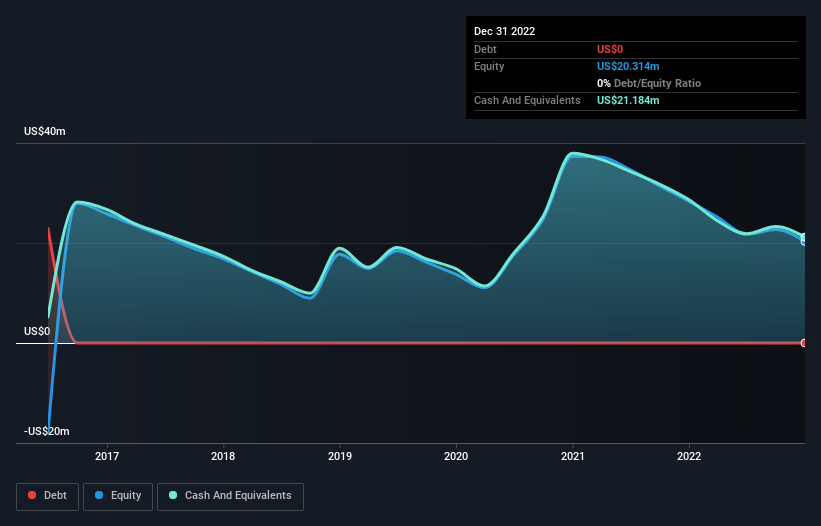
Task: Click the teal Cash legend dot
Action: click(173, 495)
